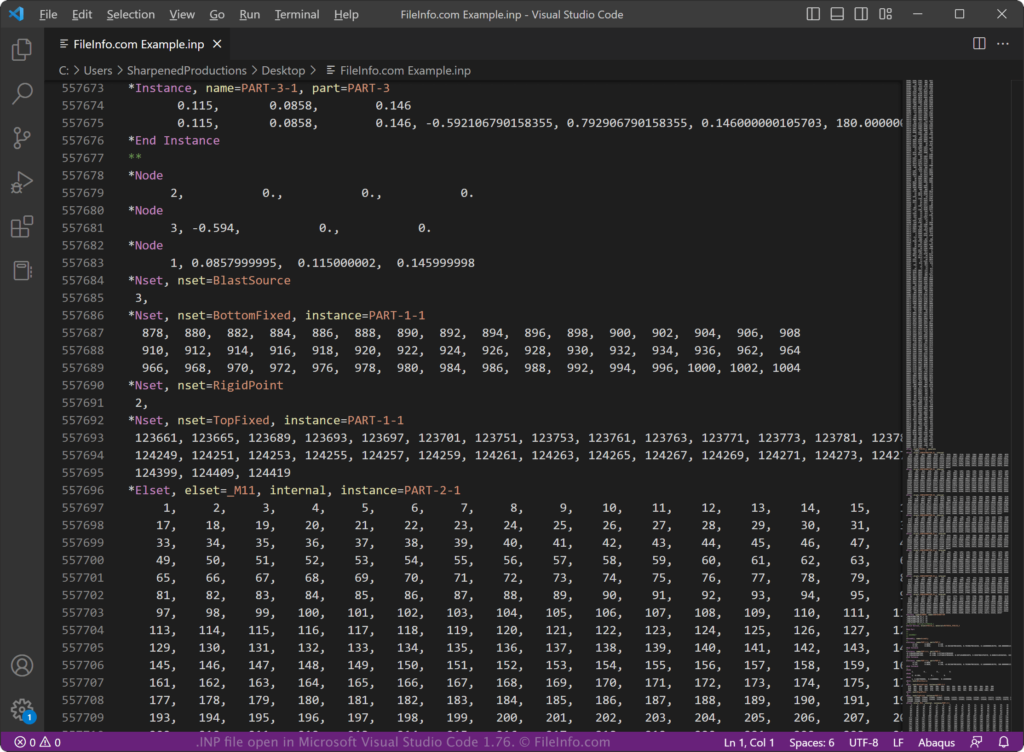The width and height of the screenshot is (1024, 752).
Task: Click the SharpenedProductions breadcrumb segment
Action: point(187,70)
